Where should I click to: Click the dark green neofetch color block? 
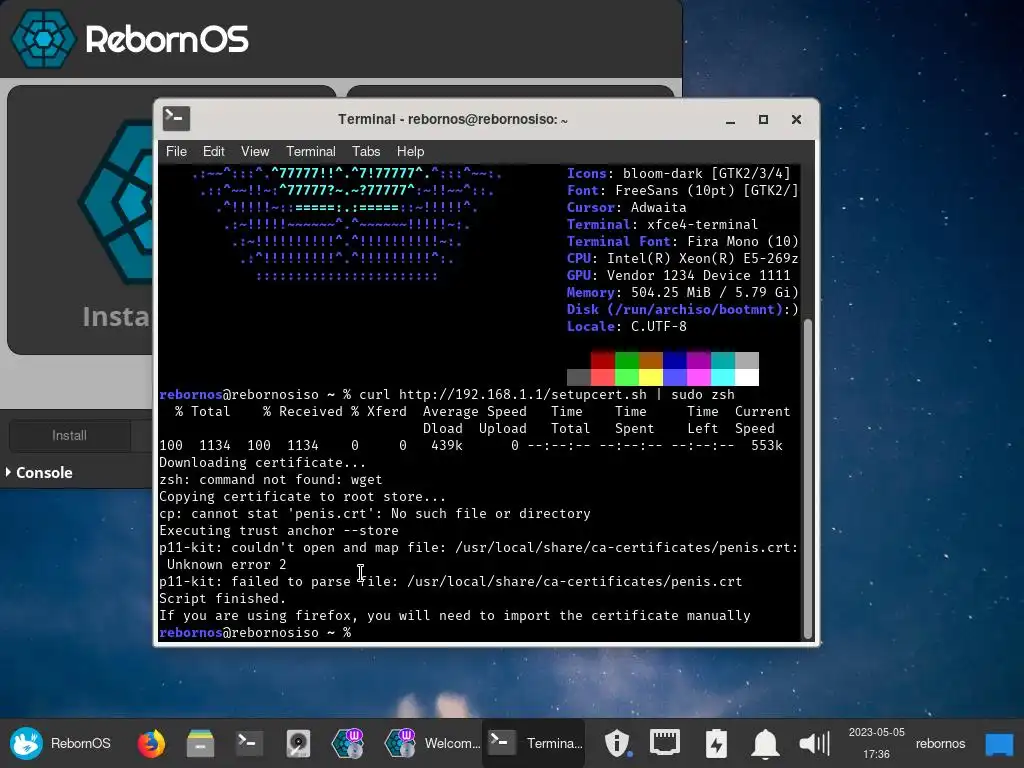(x=627, y=360)
